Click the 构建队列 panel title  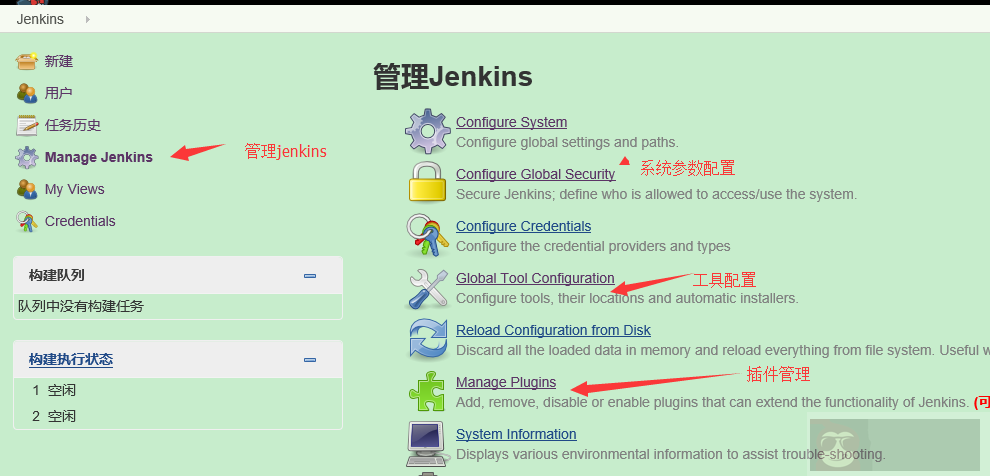(56, 275)
